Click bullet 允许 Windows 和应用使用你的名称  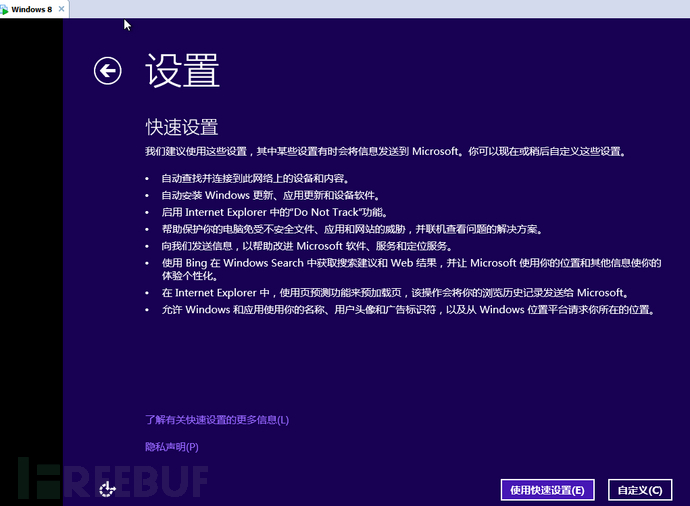(408, 309)
